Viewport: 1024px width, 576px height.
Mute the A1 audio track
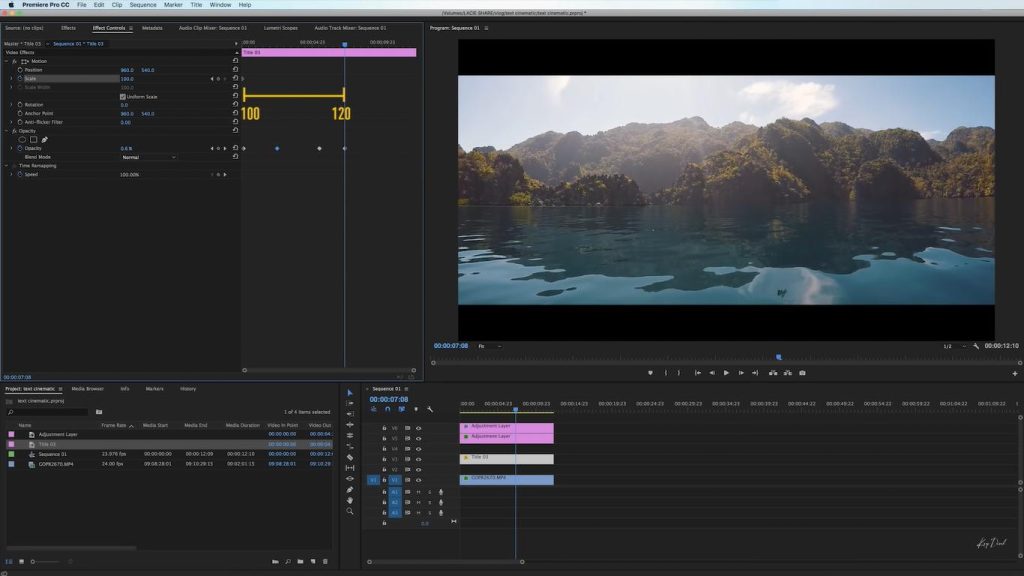click(x=419, y=492)
